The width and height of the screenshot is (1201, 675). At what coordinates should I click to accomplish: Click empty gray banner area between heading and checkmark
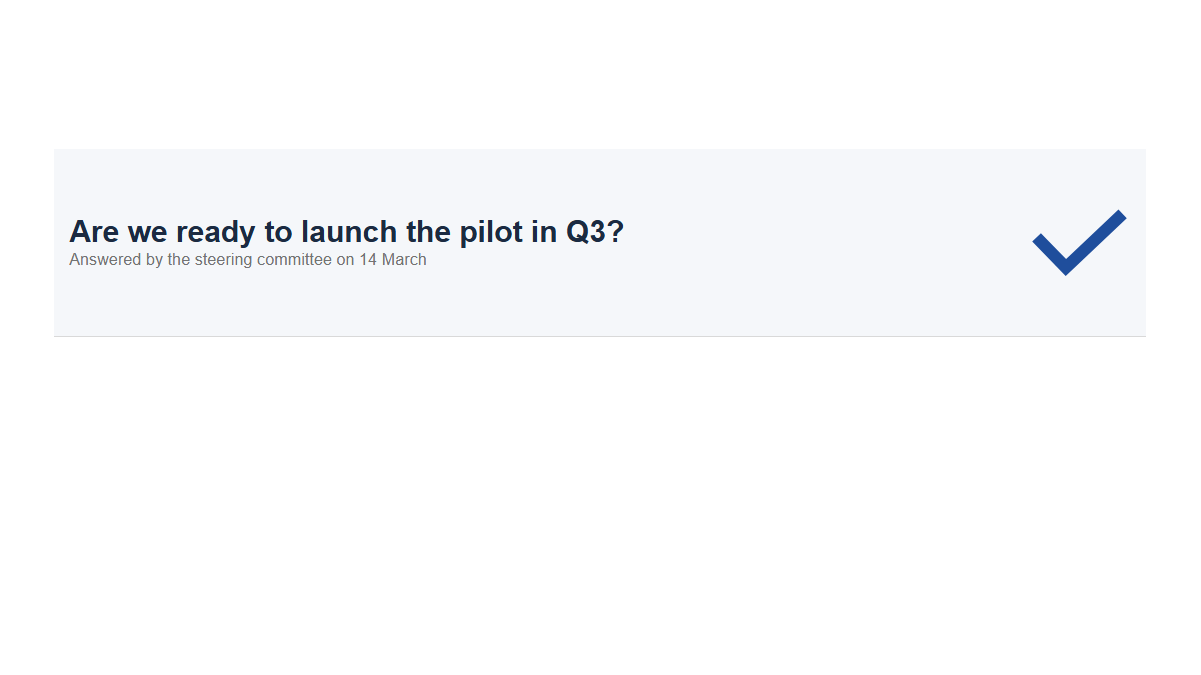tap(830, 243)
